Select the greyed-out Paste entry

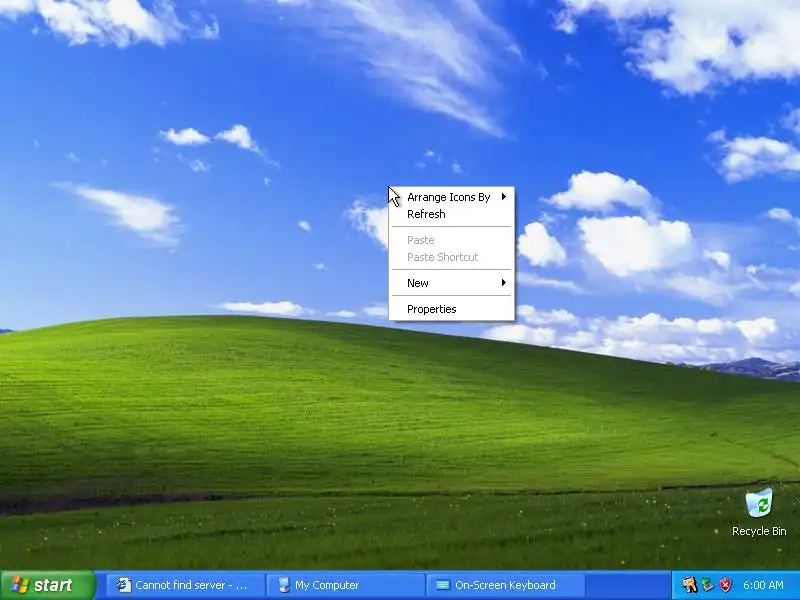pos(452,240)
